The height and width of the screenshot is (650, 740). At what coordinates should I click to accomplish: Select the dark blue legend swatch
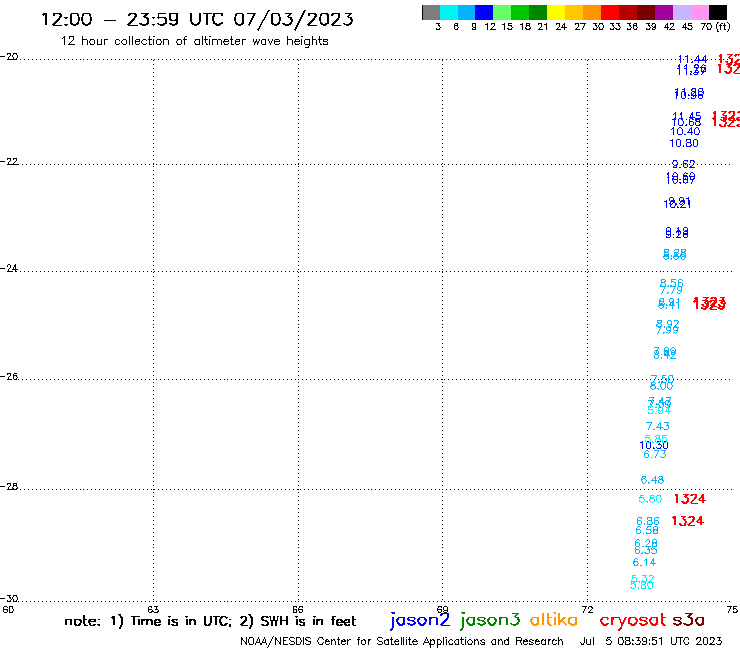point(484,12)
